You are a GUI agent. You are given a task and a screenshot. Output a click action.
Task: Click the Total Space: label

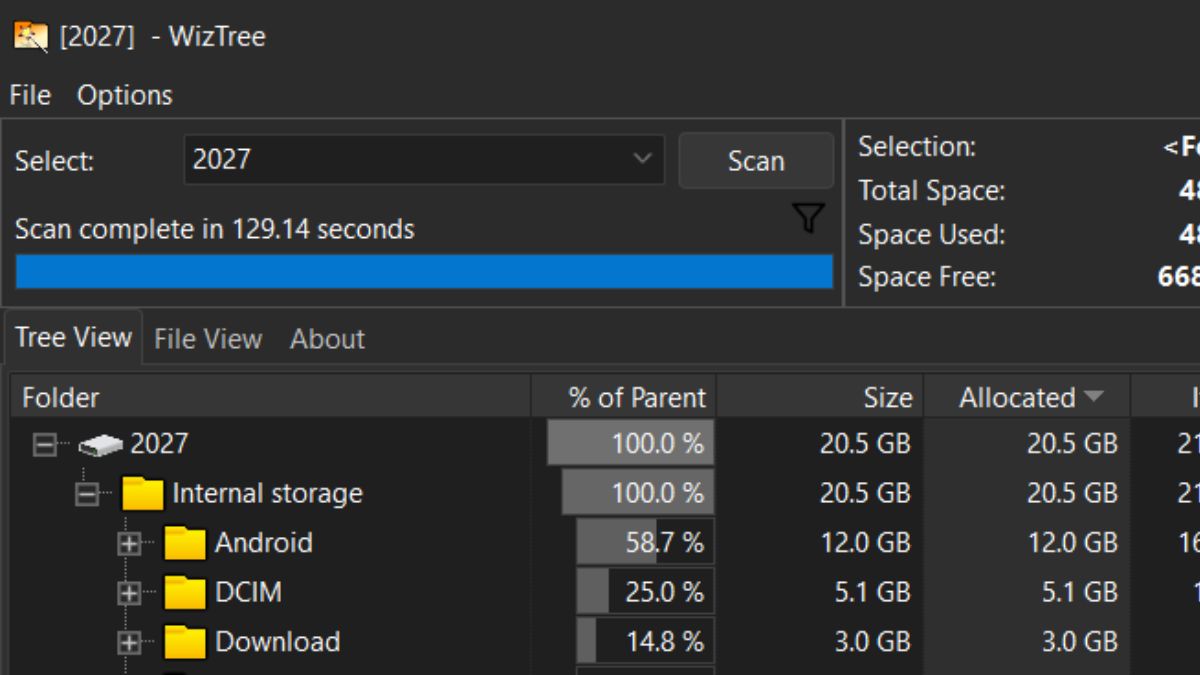932,191
